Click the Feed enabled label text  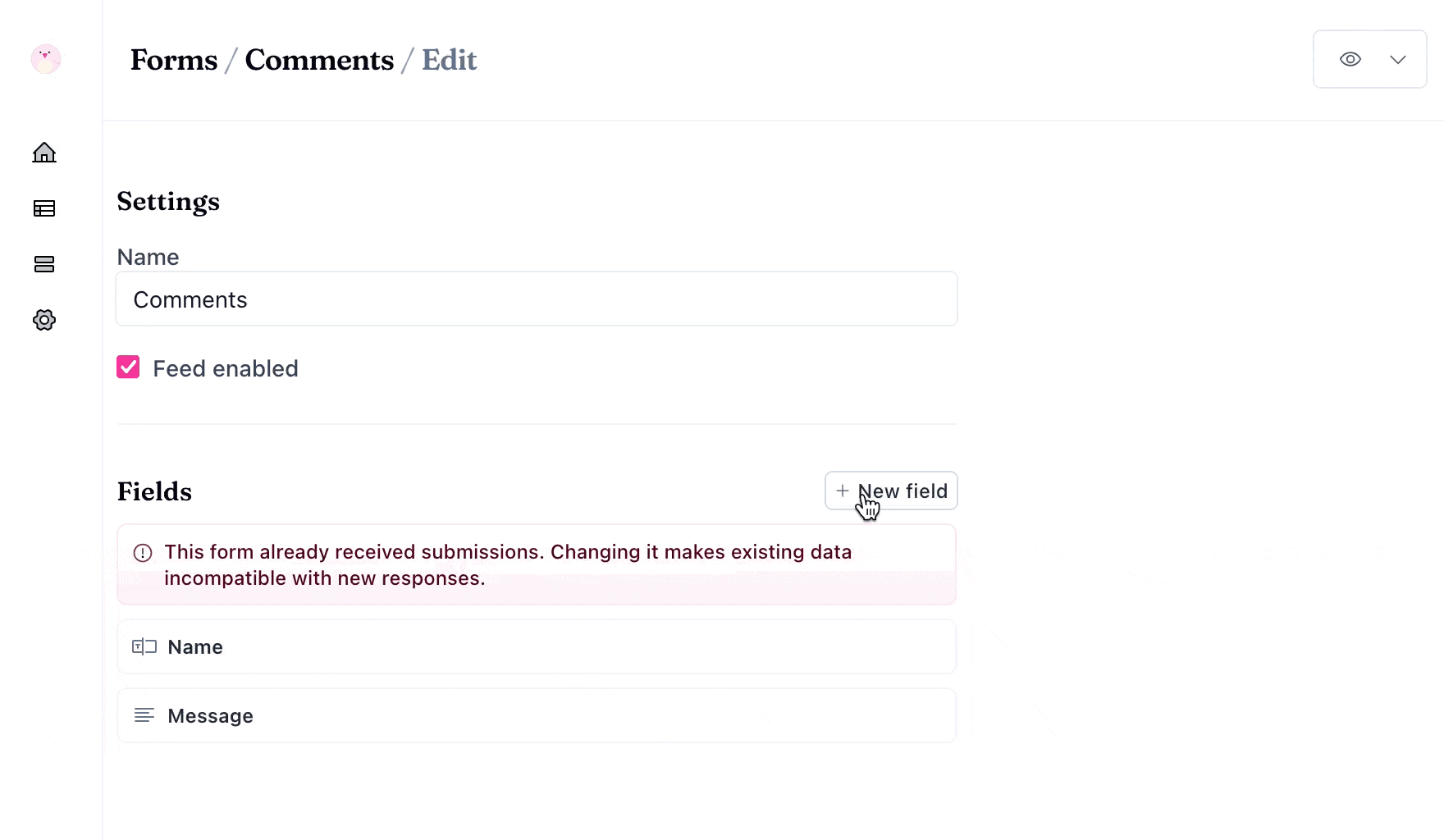[x=226, y=369]
